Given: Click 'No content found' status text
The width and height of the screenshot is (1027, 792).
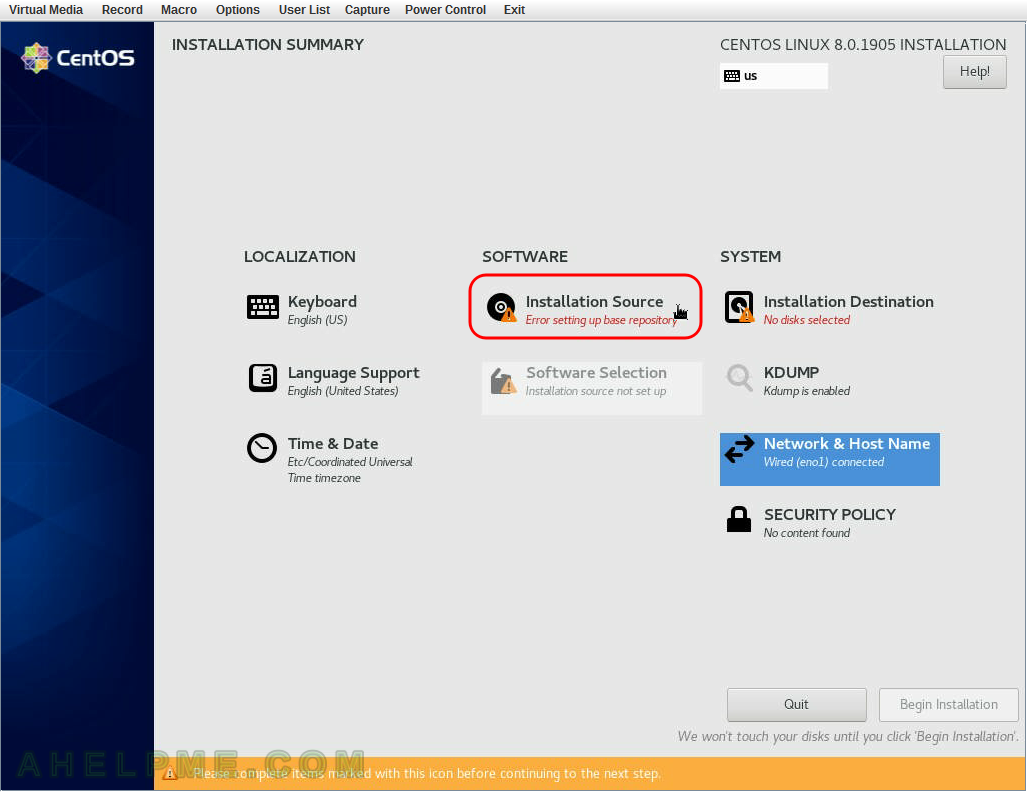Looking at the screenshot, I should pos(806,533).
